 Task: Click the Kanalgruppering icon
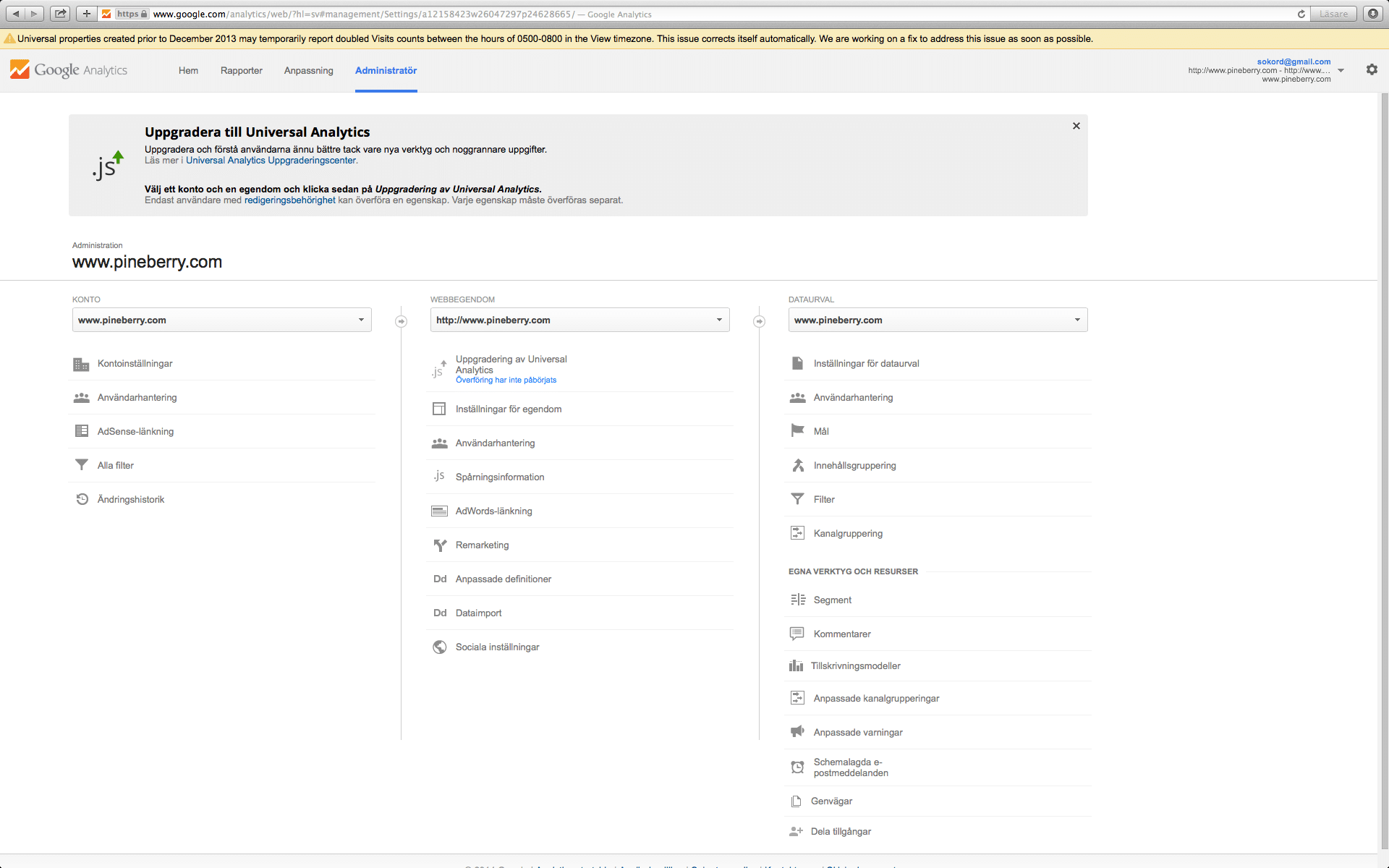click(797, 533)
